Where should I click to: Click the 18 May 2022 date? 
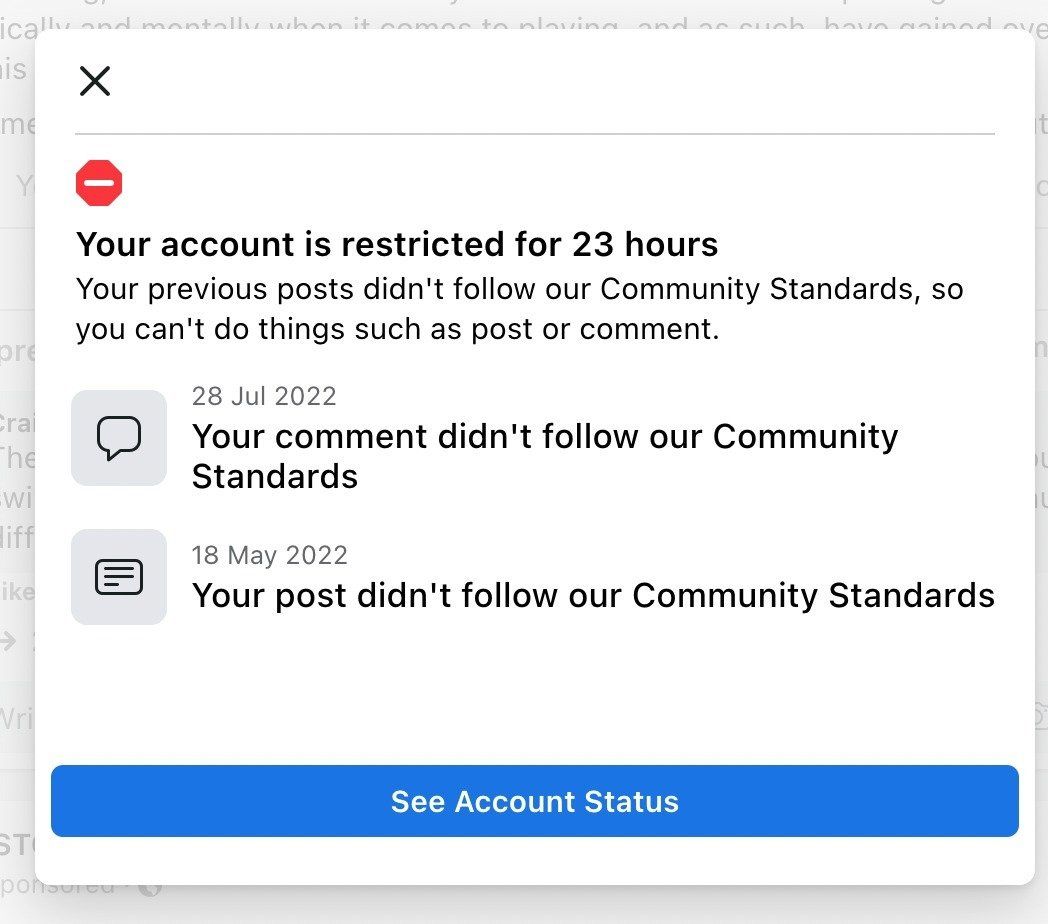(270, 555)
